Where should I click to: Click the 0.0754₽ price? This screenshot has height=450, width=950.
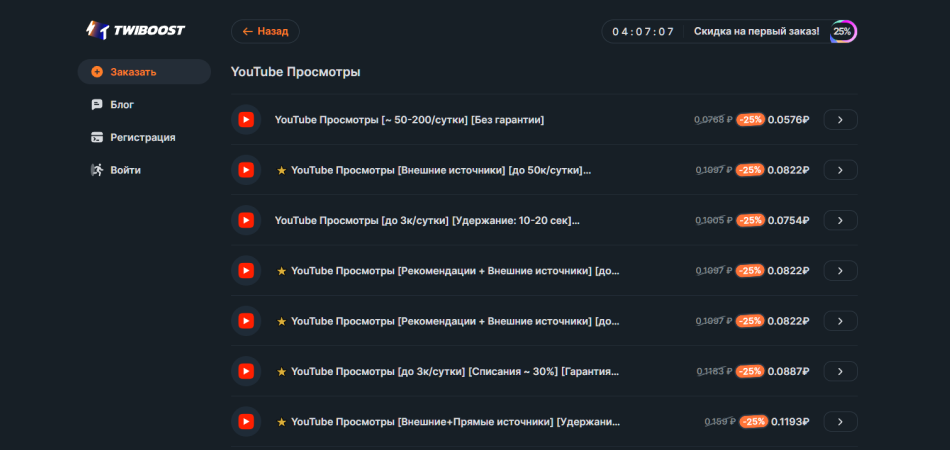tap(788, 220)
